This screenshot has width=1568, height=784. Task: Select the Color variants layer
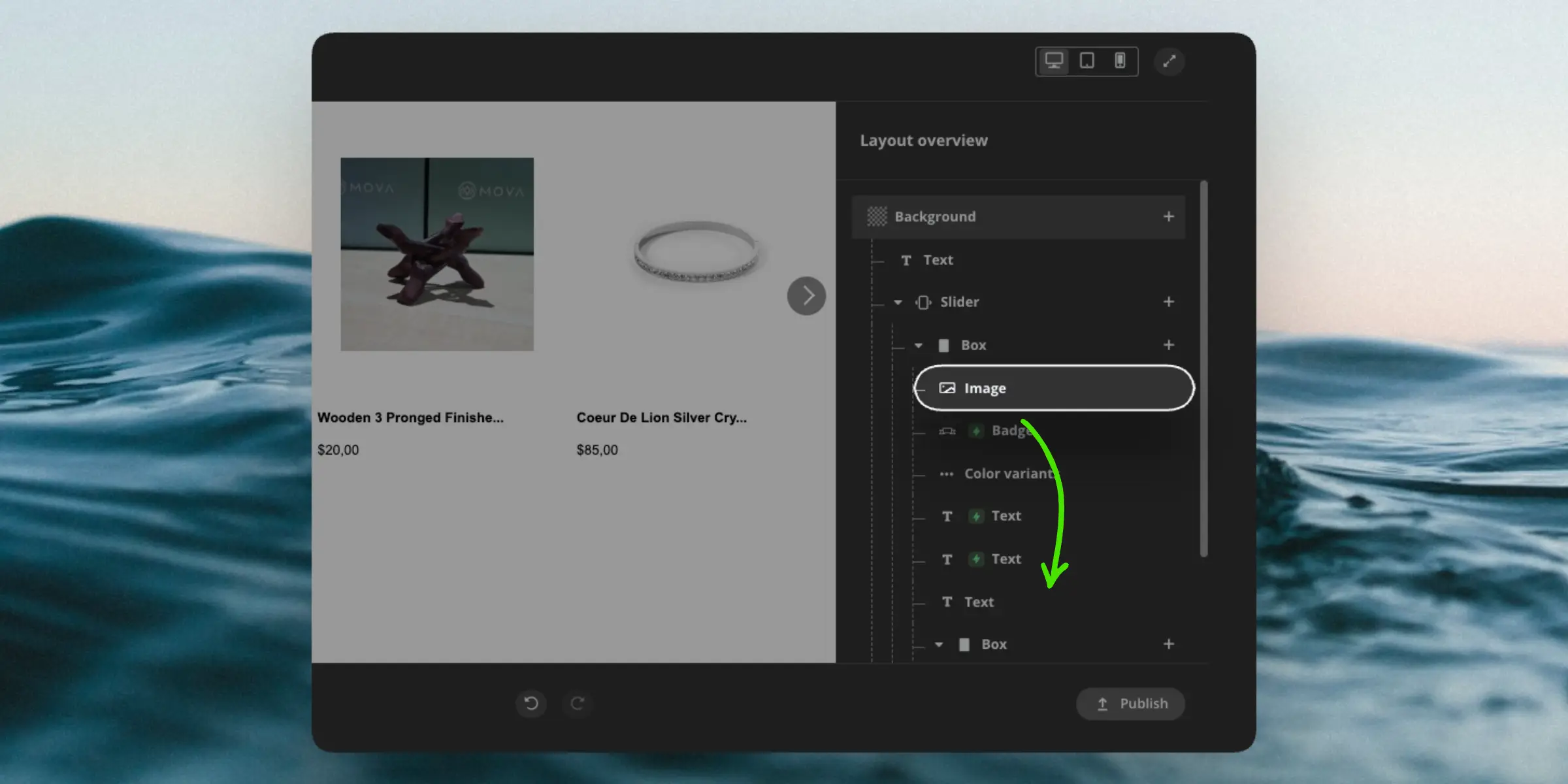point(1009,474)
